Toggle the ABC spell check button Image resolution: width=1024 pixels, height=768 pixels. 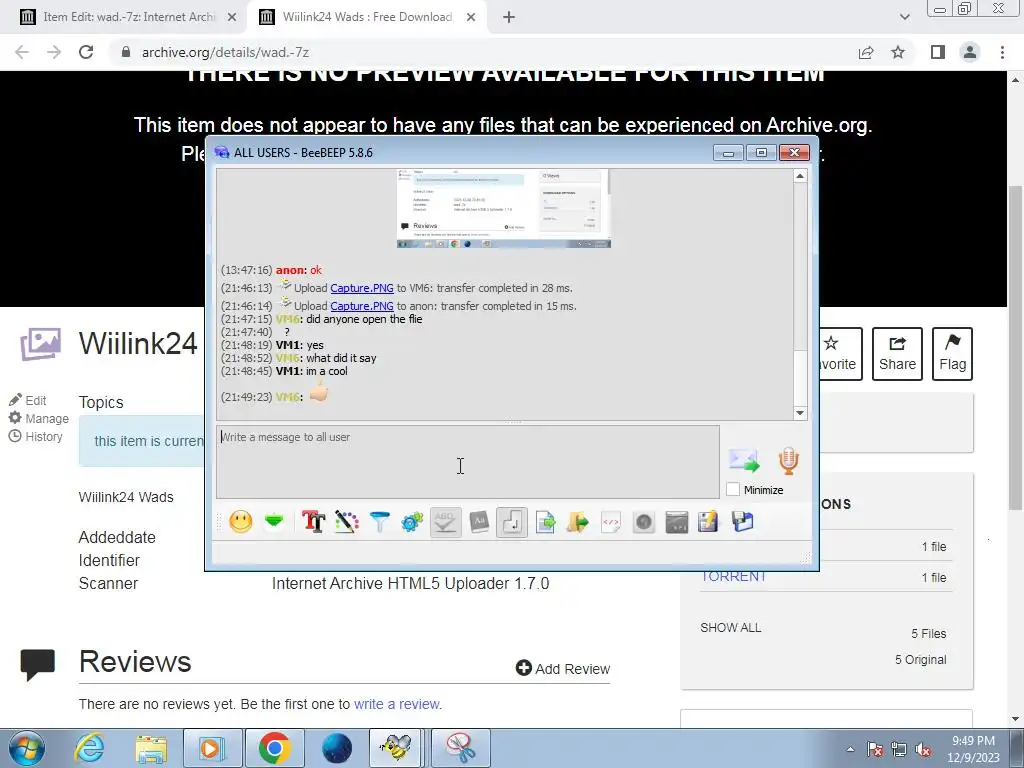pyautogui.click(x=445, y=522)
